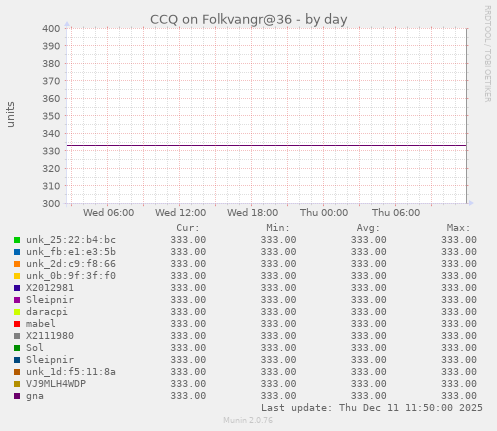Select the mabel legend label

[41, 324]
